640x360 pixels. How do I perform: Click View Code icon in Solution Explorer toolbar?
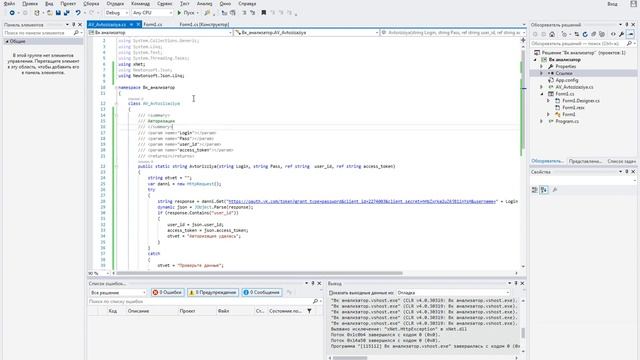(613, 34)
